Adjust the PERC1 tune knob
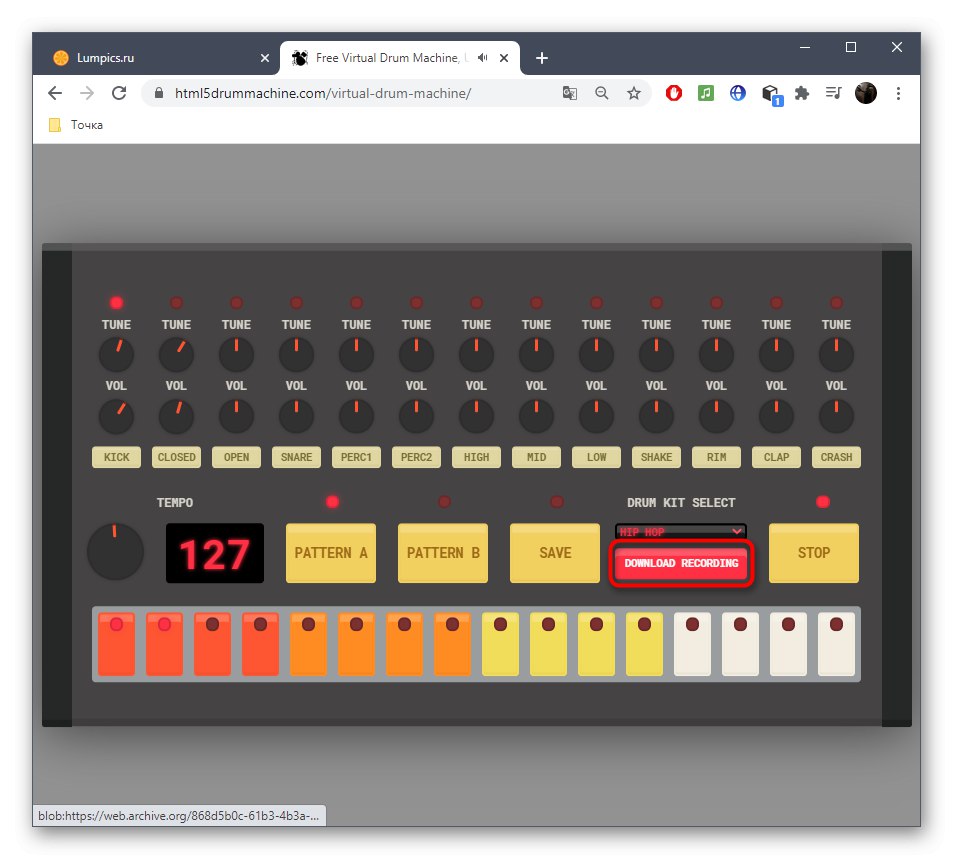 [356, 354]
